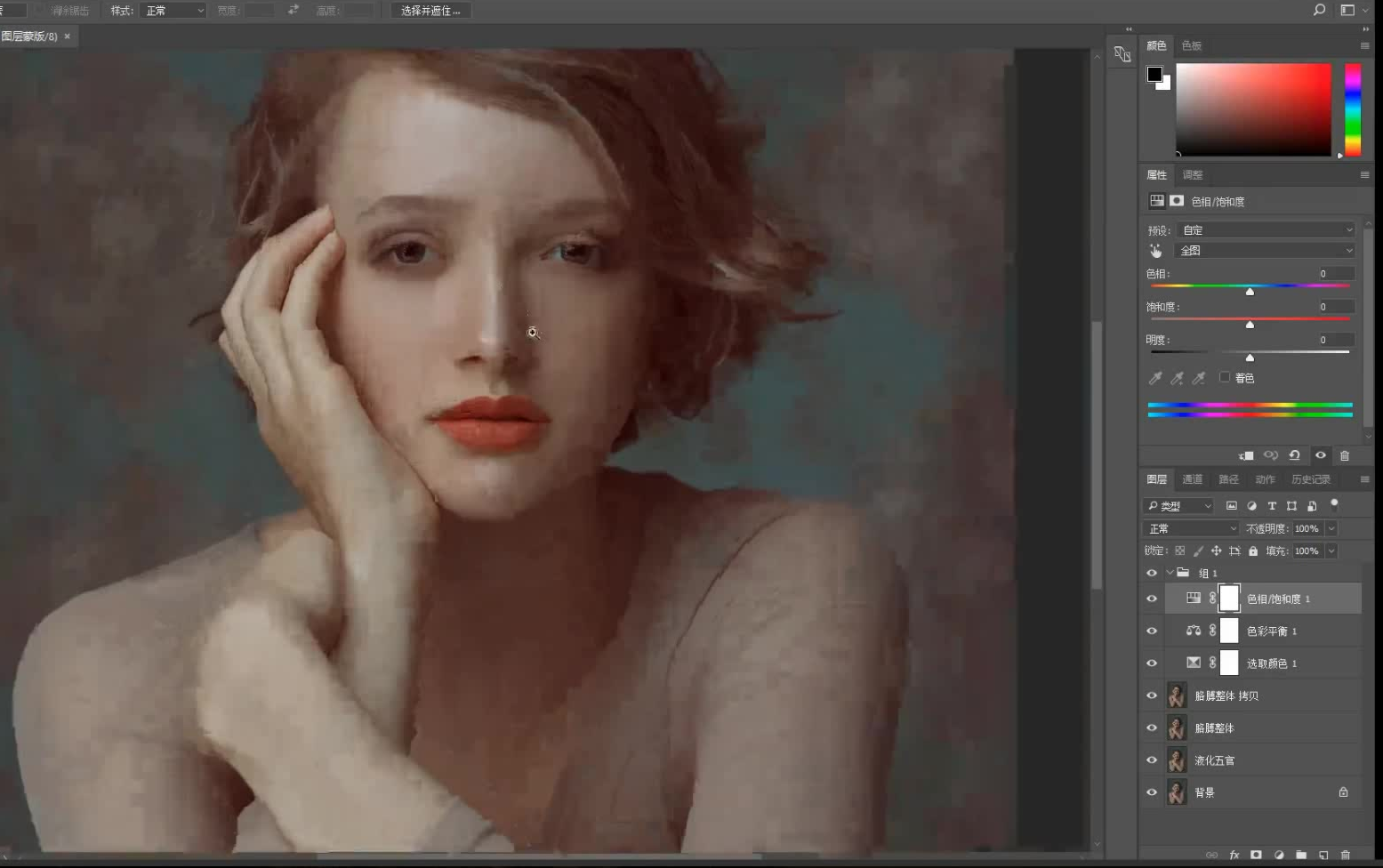Screen dimensions: 1383x868
Task: Clip adjustment to layer below icon
Action: click(x=1246, y=455)
